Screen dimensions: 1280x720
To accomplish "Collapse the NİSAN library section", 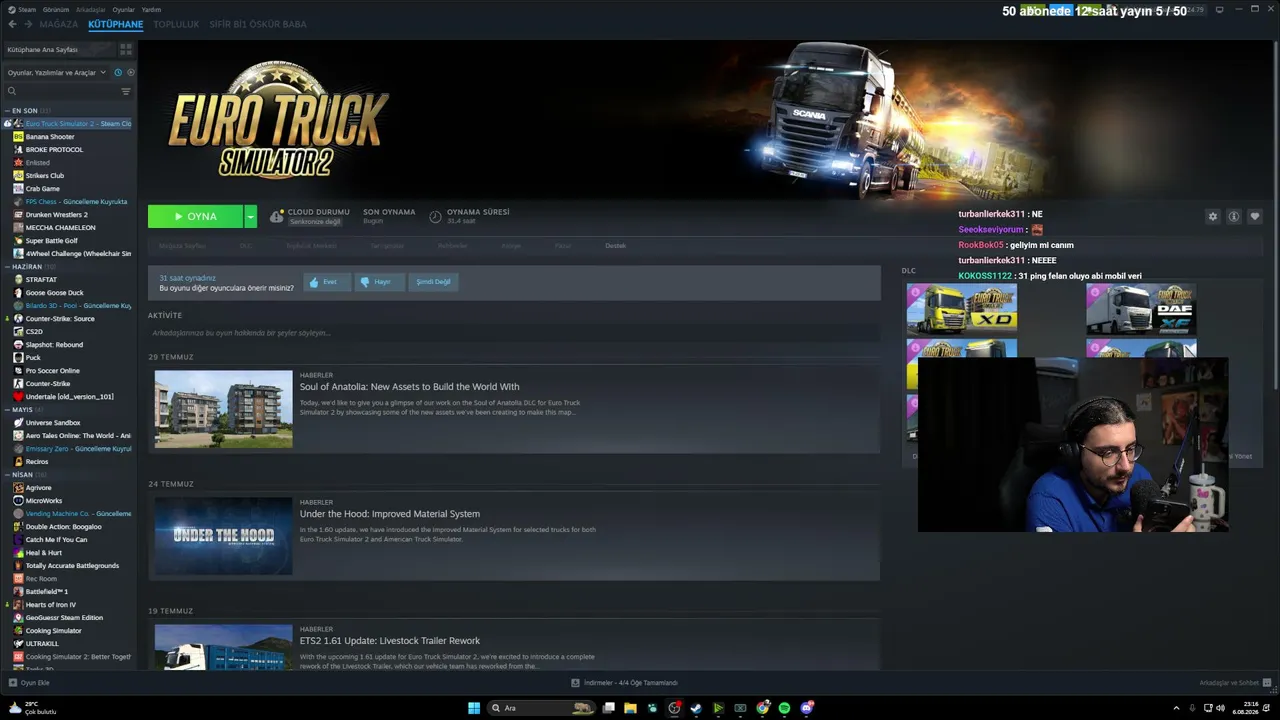I will (x=7, y=475).
